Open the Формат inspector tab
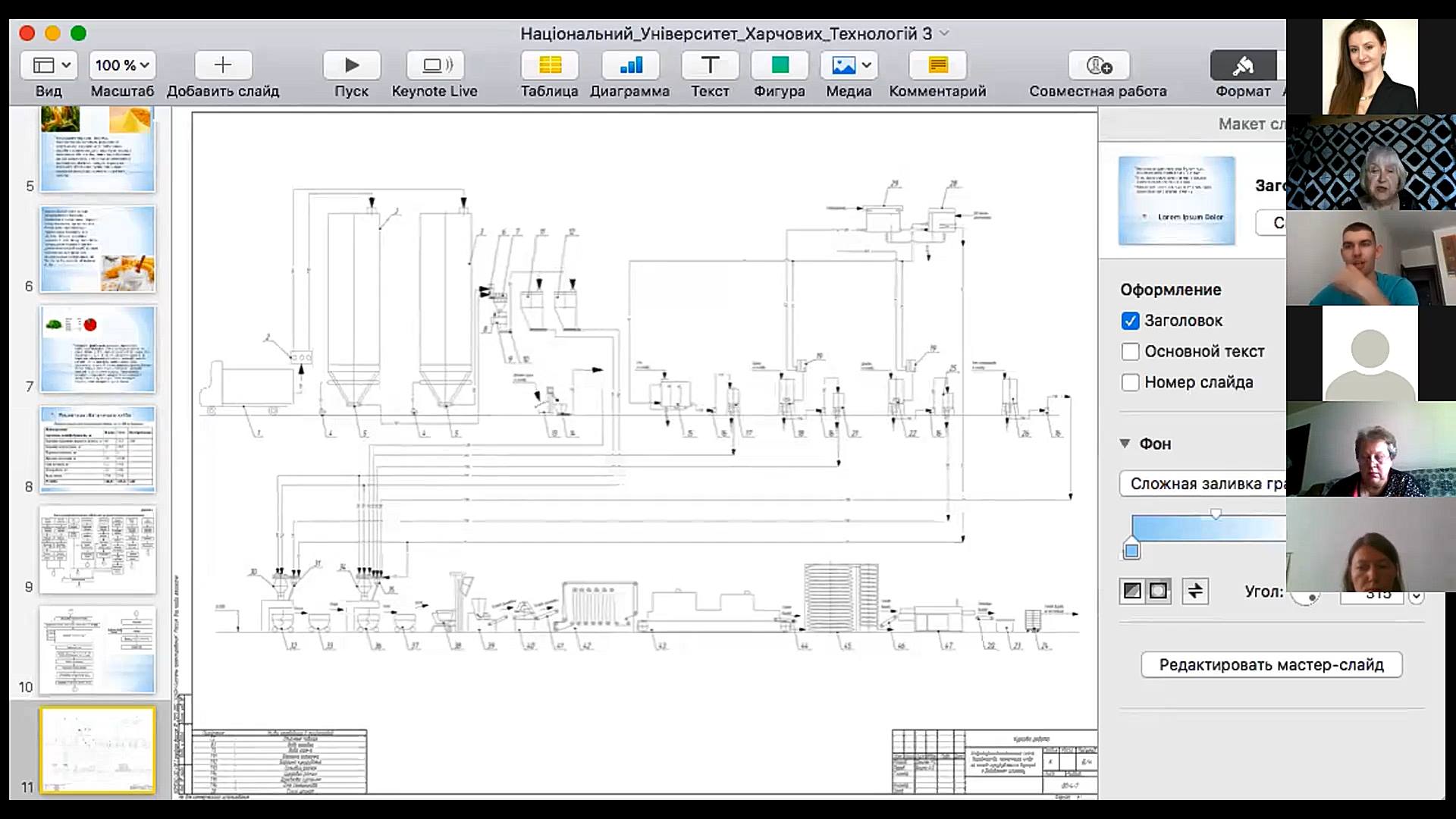 (x=1242, y=66)
